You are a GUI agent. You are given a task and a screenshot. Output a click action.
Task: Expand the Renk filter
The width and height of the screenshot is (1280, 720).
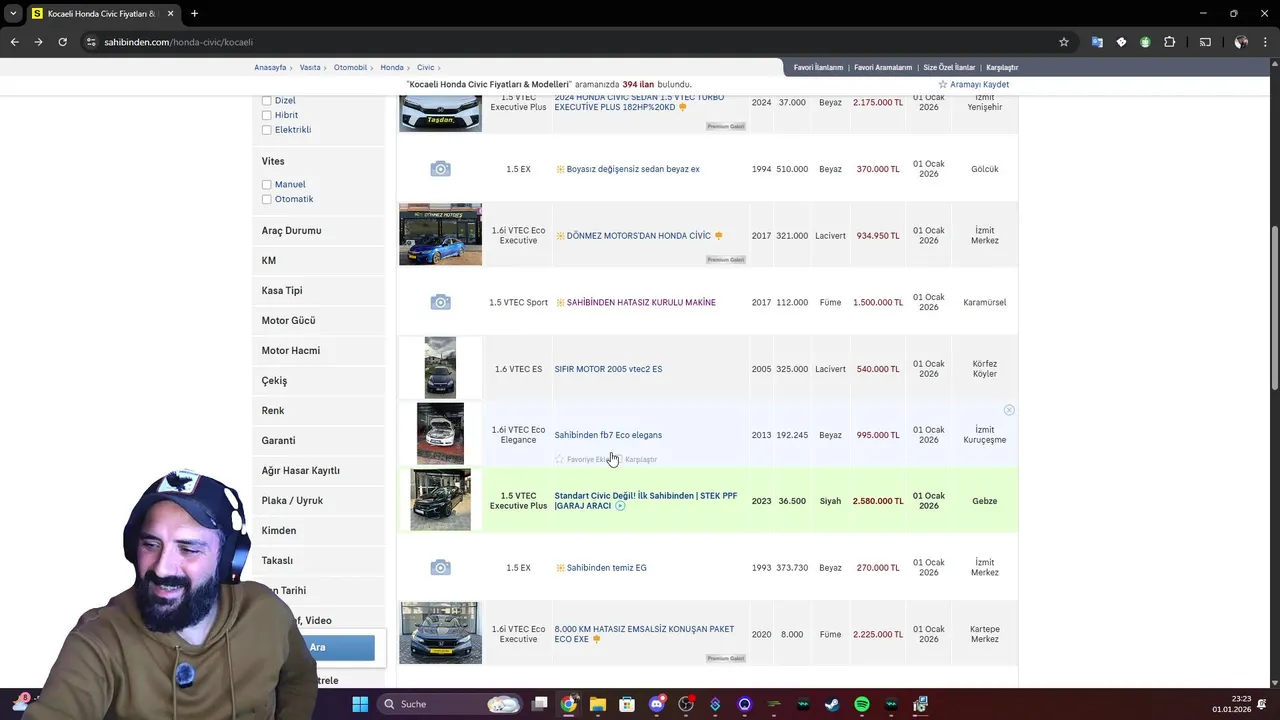[x=318, y=411]
